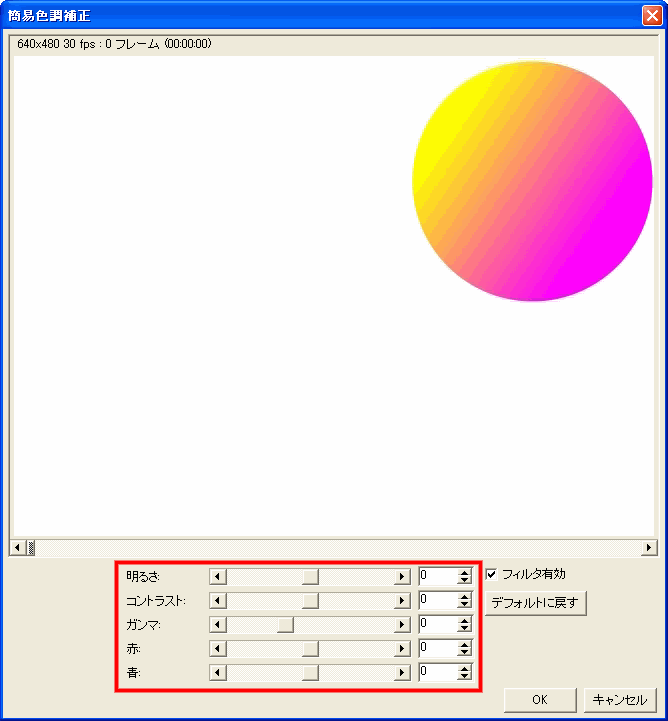
Task: Click the left arrow of the 明るさ slider
Action: pyautogui.click(x=218, y=576)
